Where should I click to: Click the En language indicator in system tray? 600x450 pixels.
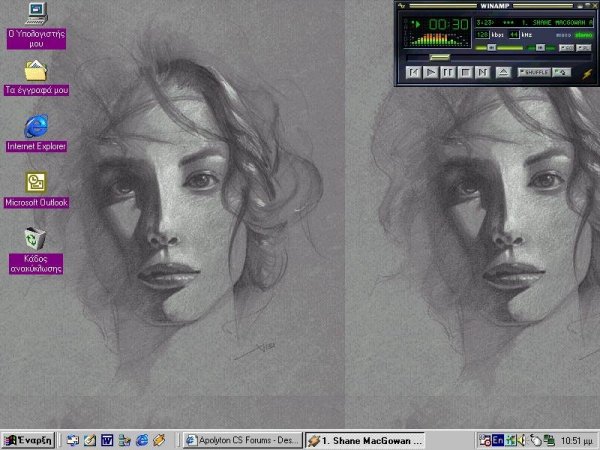(x=497, y=439)
